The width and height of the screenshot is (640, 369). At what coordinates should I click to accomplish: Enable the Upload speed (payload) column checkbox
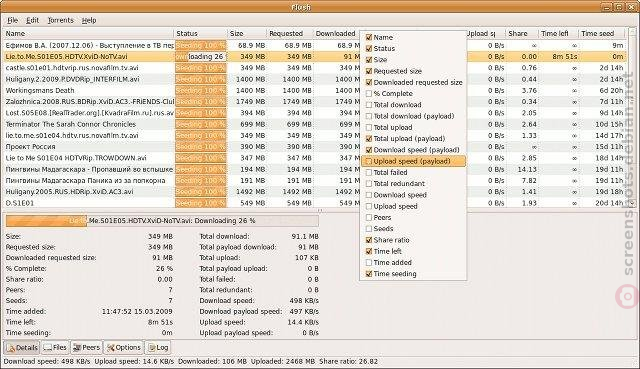(x=369, y=161)
